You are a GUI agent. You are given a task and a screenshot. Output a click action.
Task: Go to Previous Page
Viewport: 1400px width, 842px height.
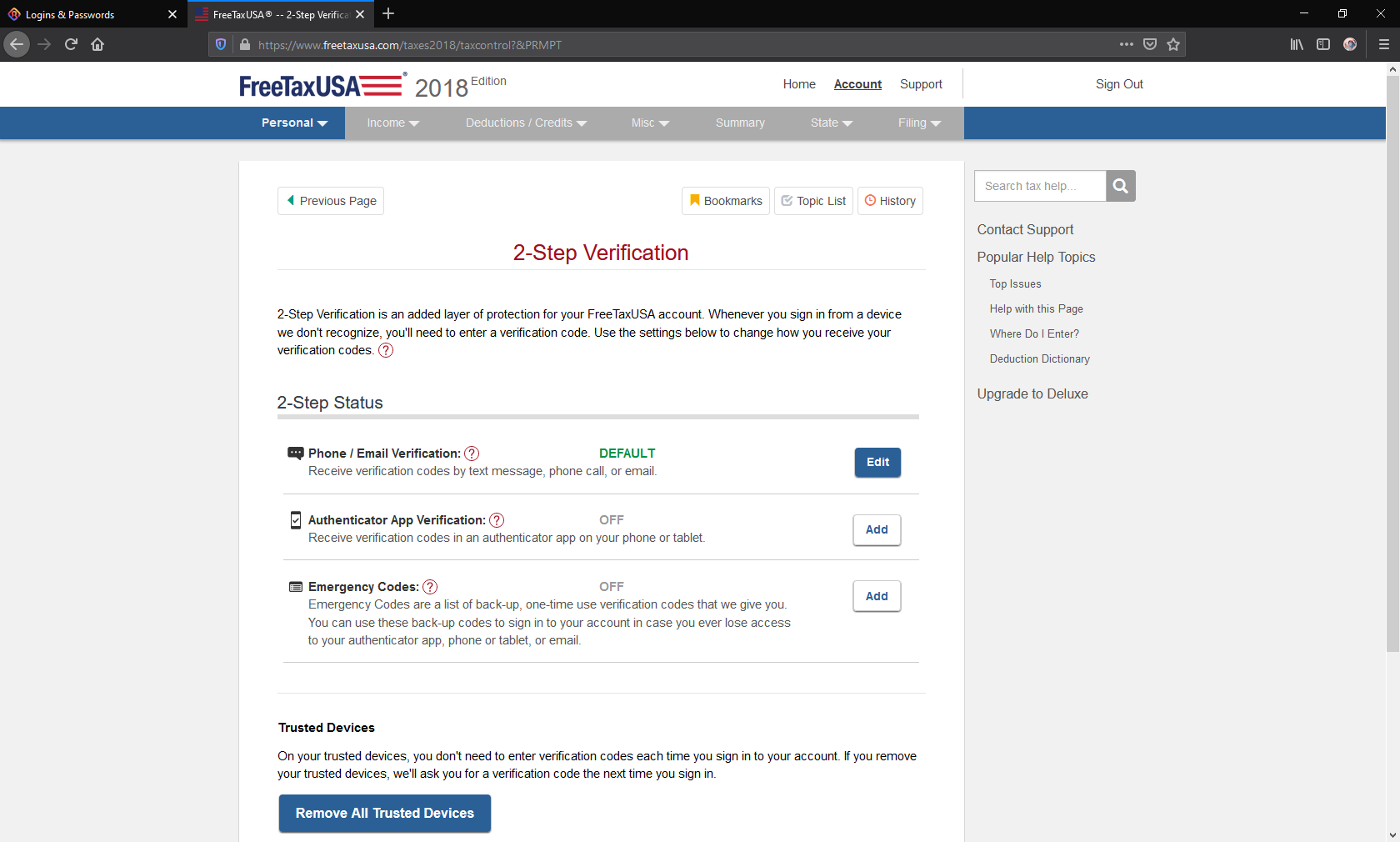pos(331,201)
